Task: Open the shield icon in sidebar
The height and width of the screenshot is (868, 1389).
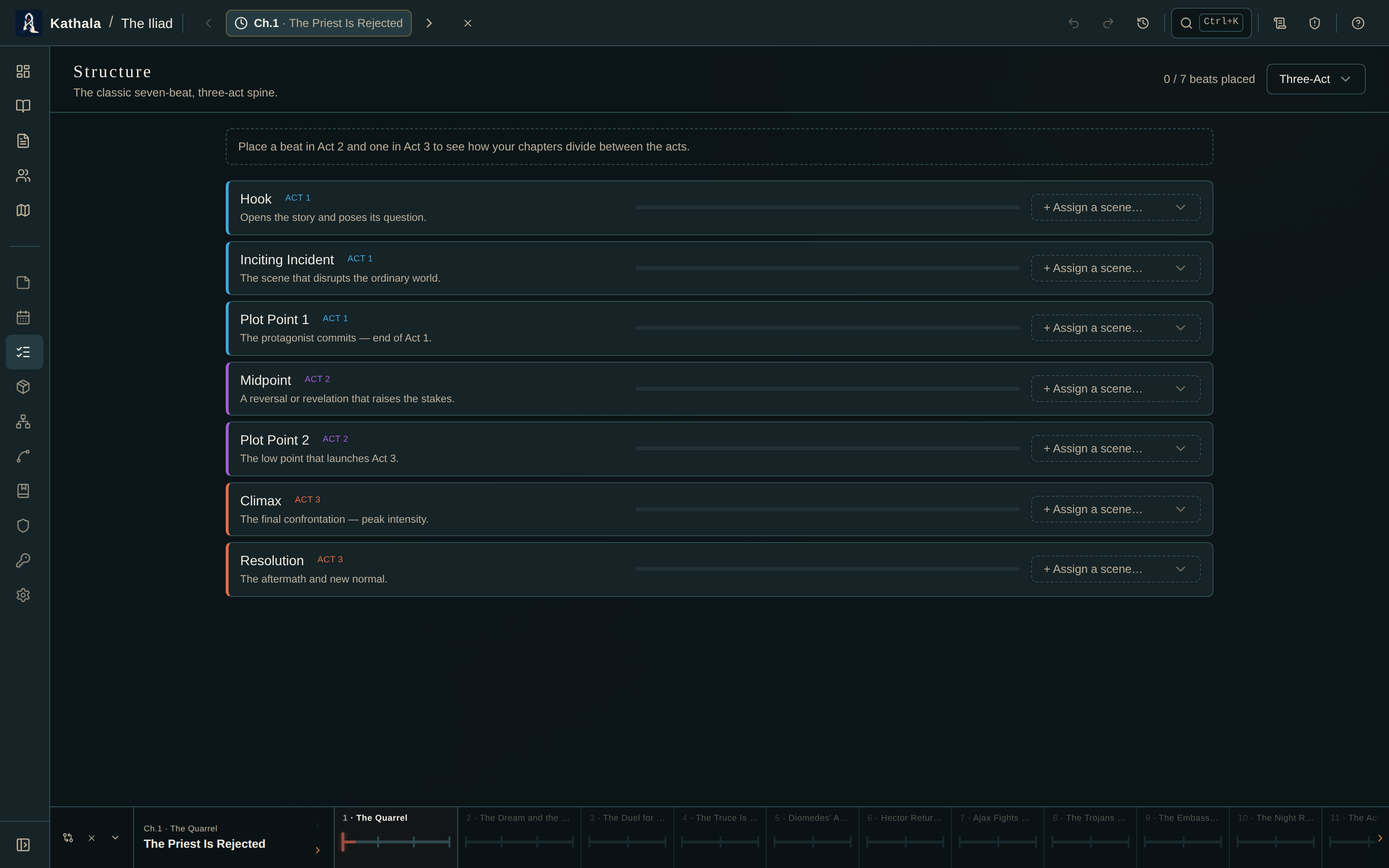Action: pos(23,525)
